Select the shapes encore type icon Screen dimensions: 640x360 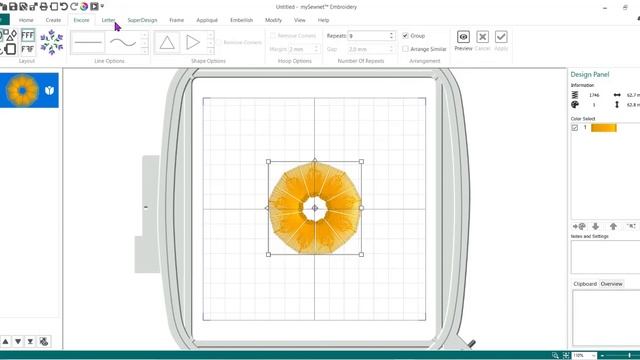[x=9, y=36]
